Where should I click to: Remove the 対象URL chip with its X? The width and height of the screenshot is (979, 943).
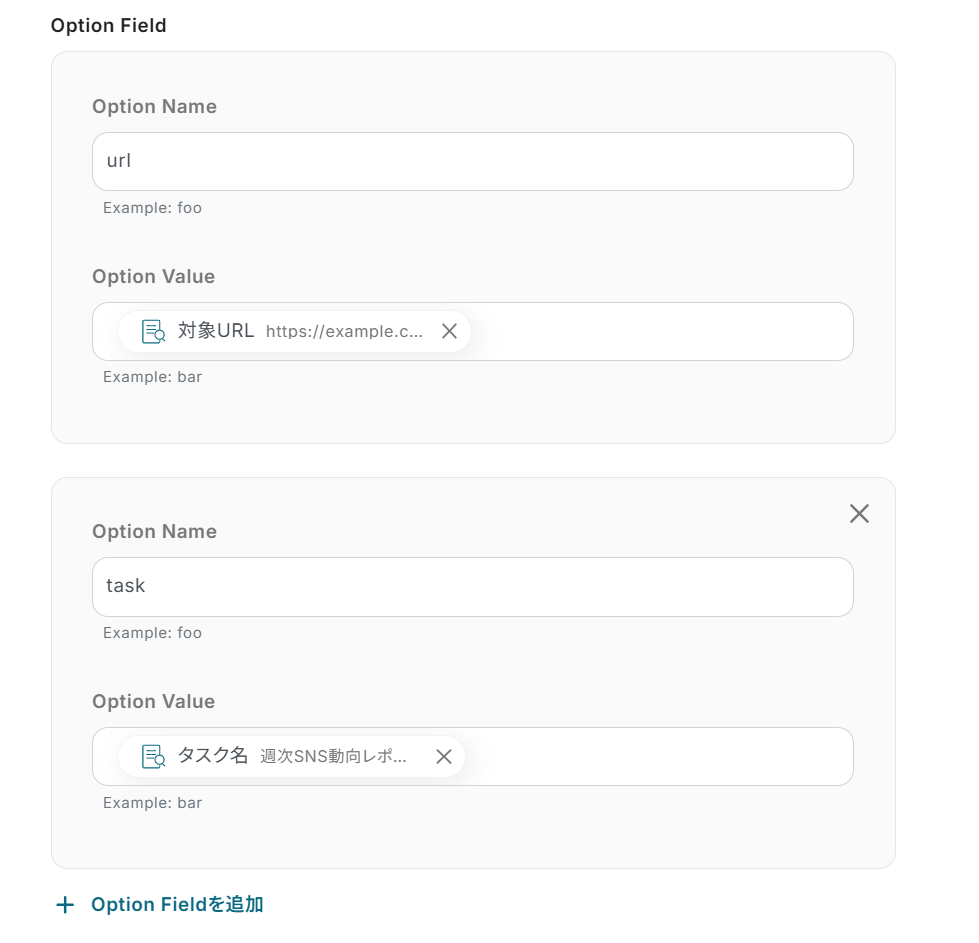[449, 331]
